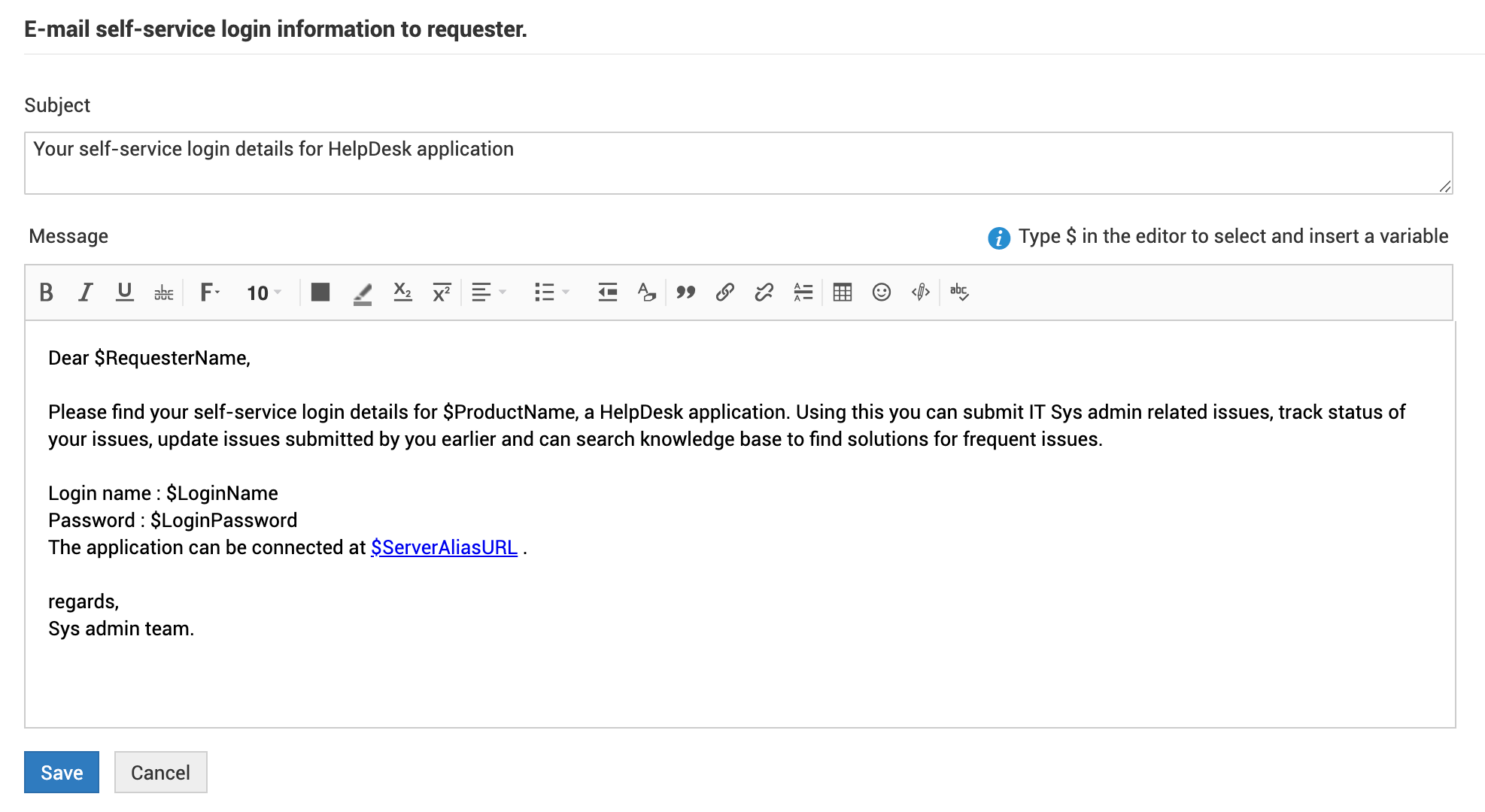
Task: Toggle italic formatting
Action: (x=86, y=292)
